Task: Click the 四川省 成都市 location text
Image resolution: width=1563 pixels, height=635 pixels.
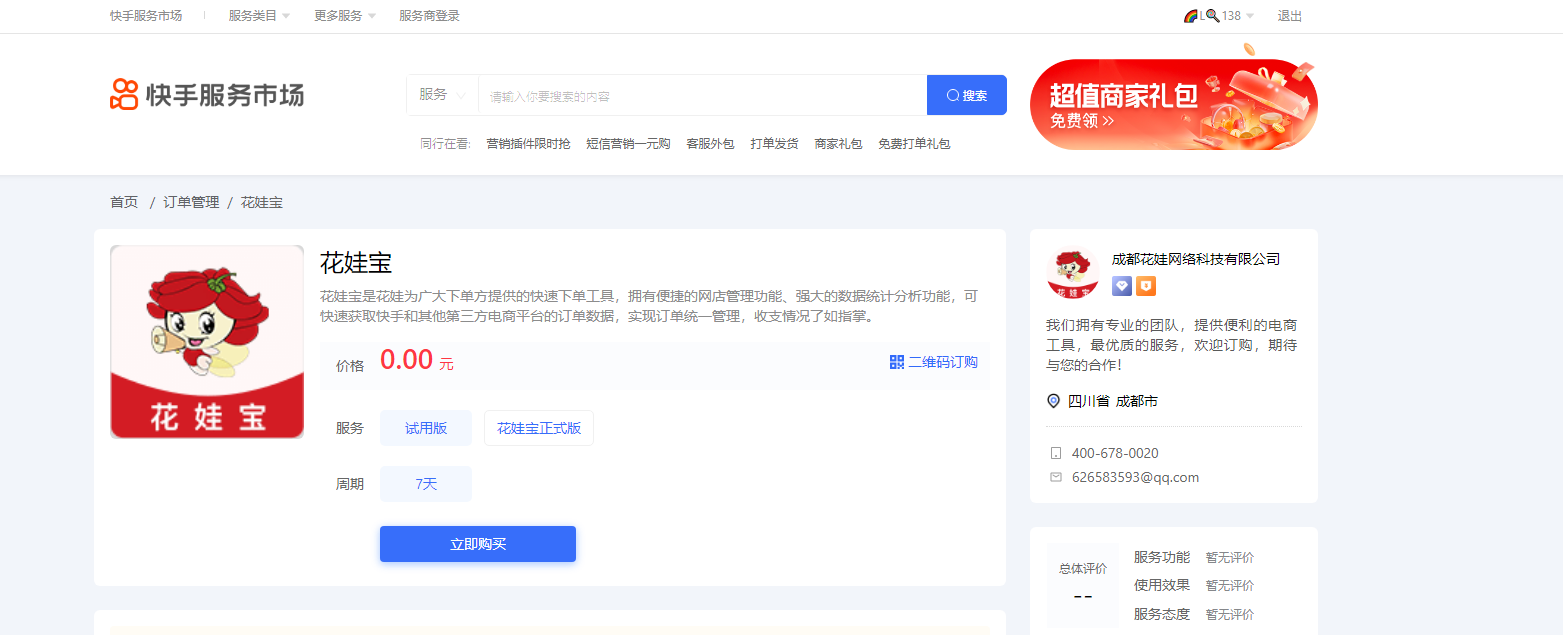Action: click(x=1113, y=401)
